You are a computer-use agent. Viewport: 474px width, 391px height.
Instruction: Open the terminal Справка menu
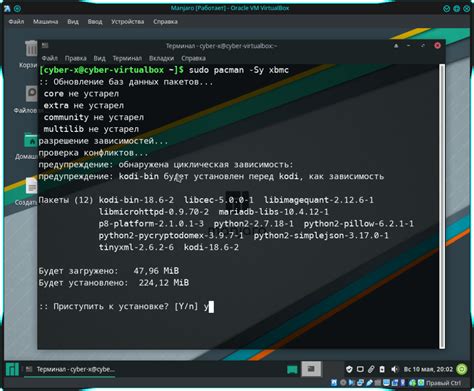pyautogui.click(x=193, y=58)
